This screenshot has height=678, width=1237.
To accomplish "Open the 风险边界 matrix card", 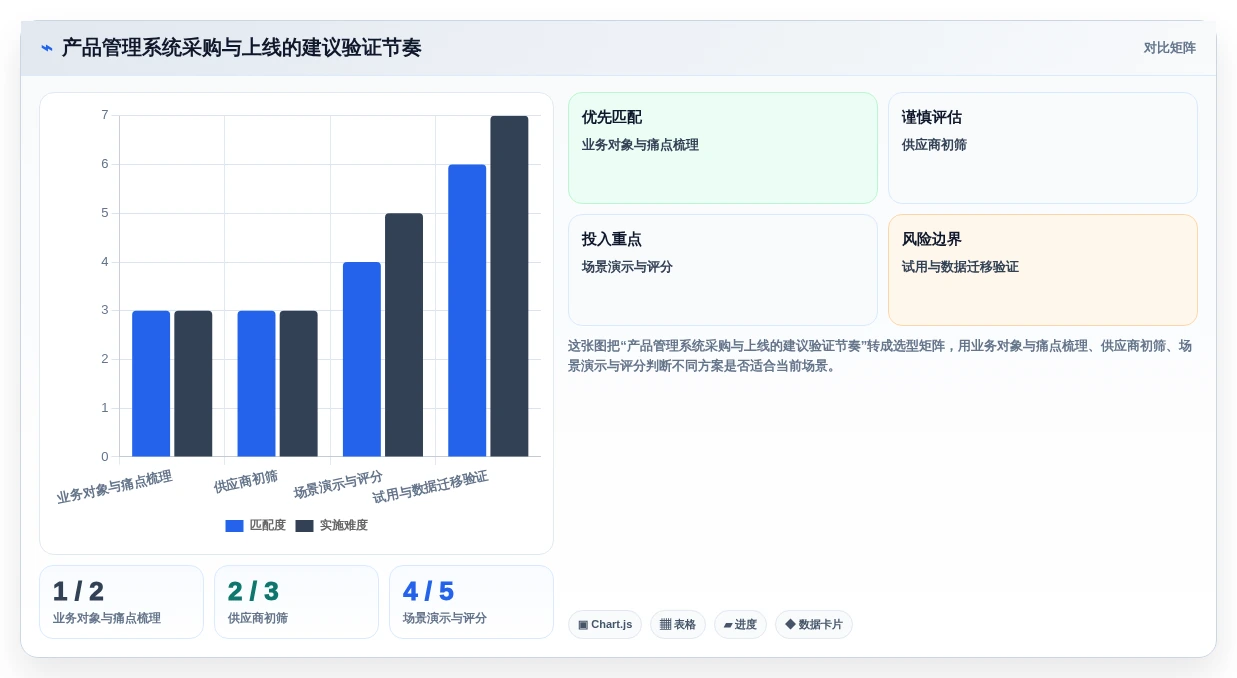I will point(1042,270).
